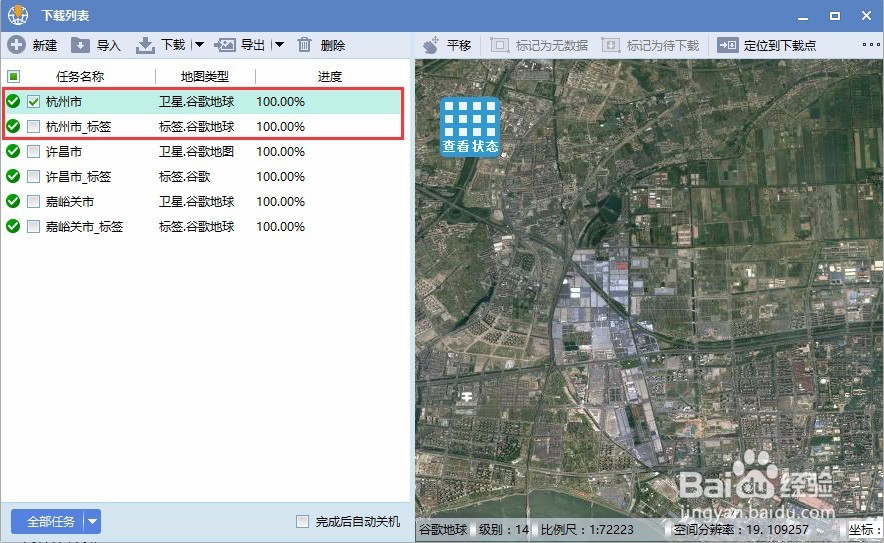Enable 完成后自动关机 checkbox

pyautogui.click(x=303, y=522)
